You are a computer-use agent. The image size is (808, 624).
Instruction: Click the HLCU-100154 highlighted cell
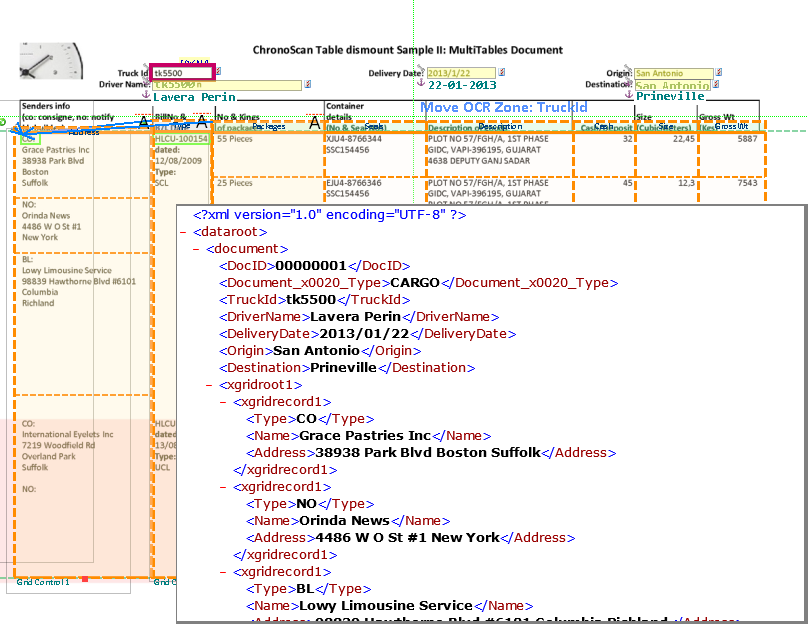(x=181, y=139)
